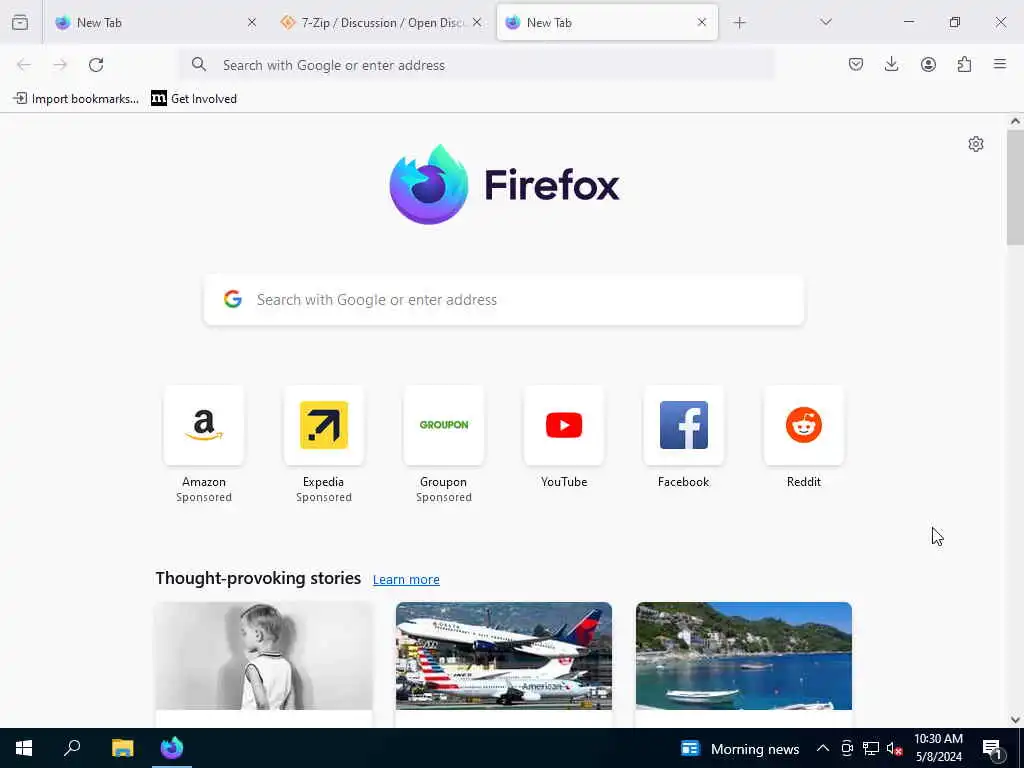1024x768 pixels.
Task: Follow the Learn more link
Action: (406, 579)
